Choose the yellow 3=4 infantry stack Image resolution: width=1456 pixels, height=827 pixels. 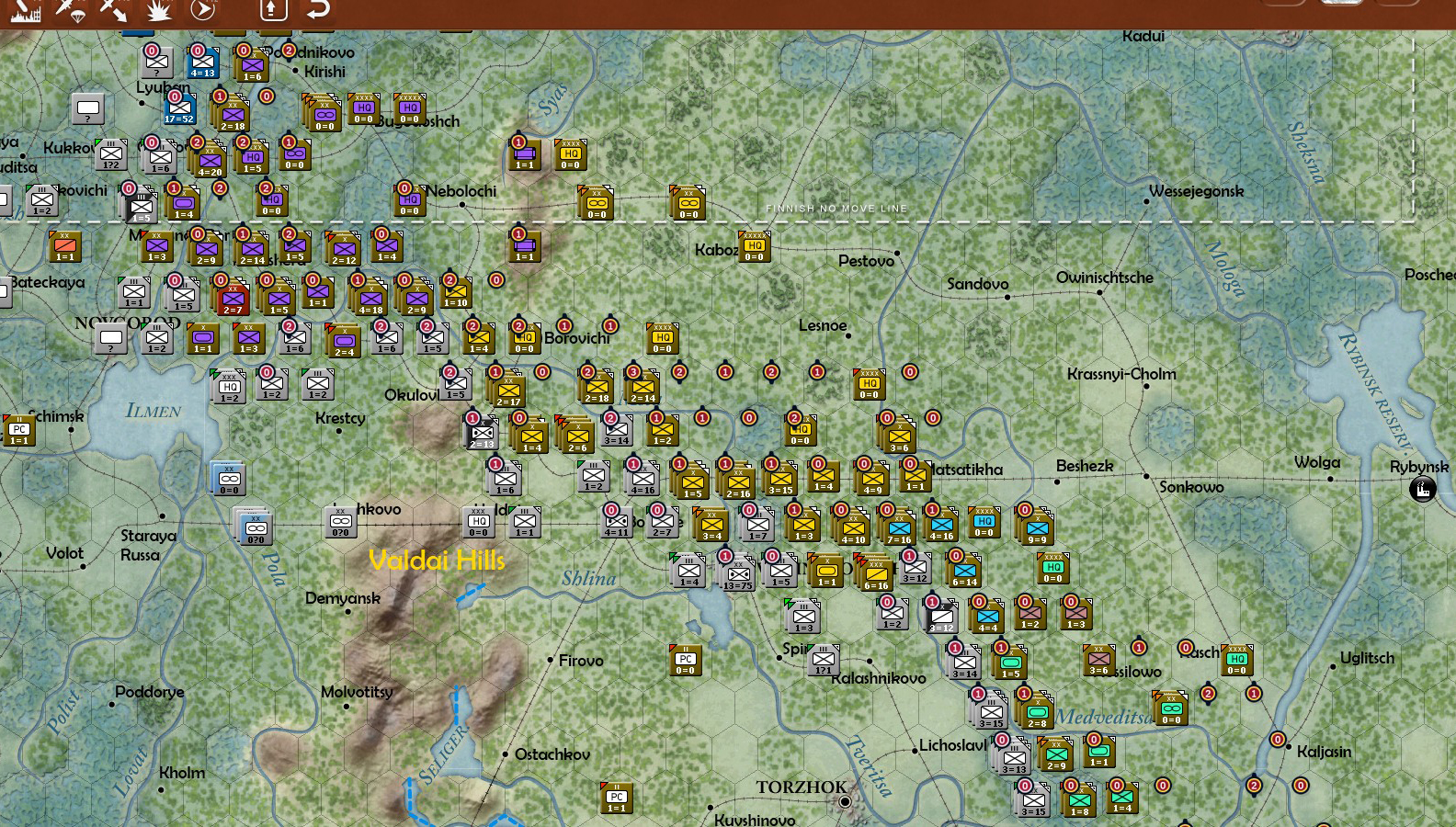[711, 526]
